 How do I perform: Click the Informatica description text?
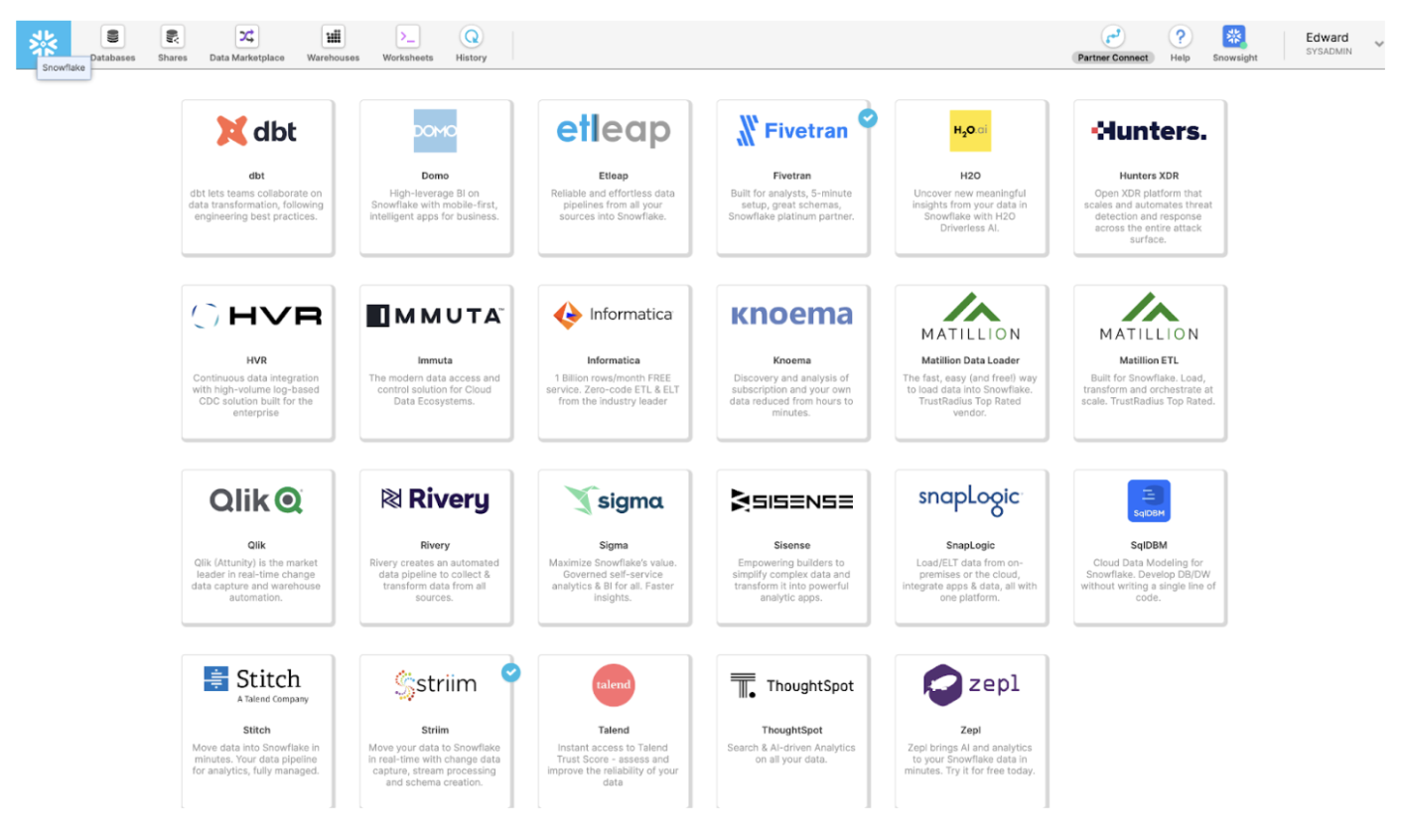click(x=613, y=389)
